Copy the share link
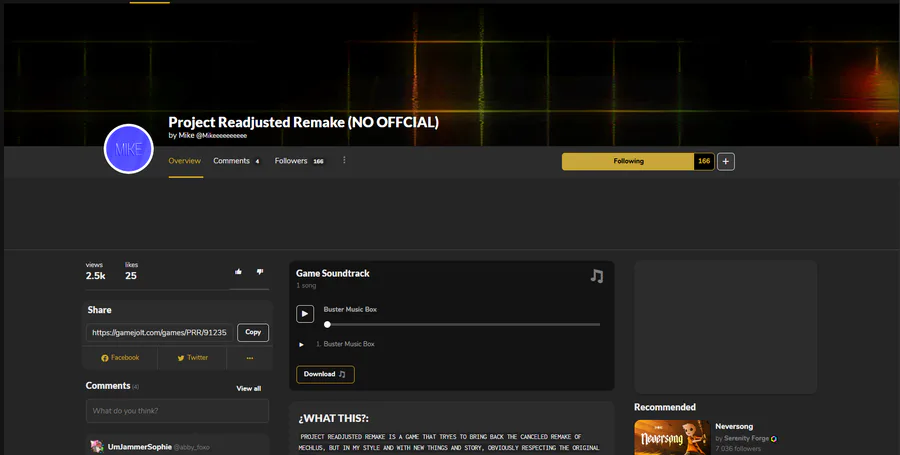 [253, 332]
